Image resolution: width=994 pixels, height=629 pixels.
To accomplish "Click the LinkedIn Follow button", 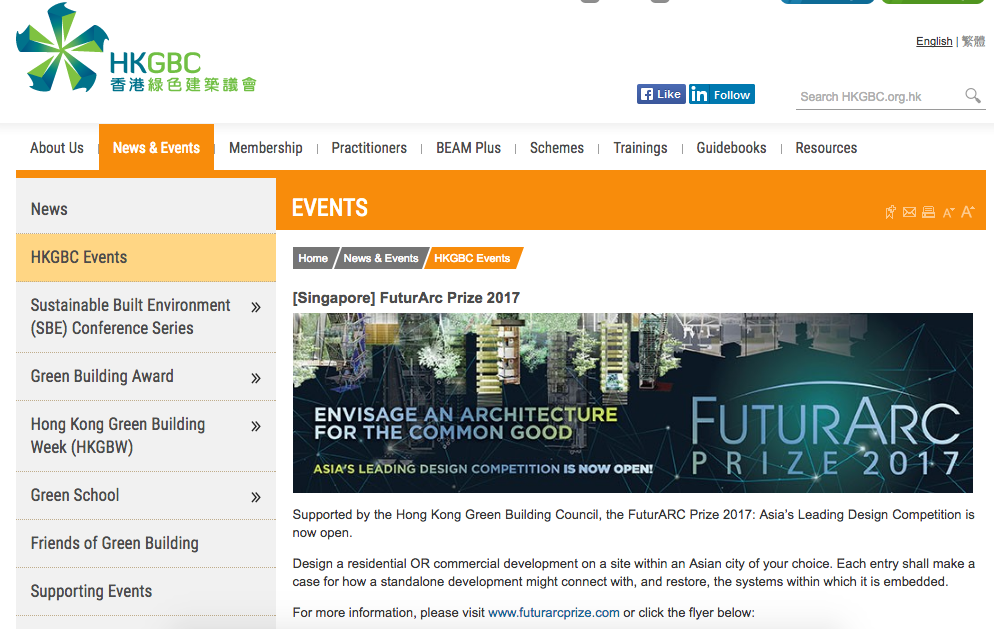I will pos(722,94).
